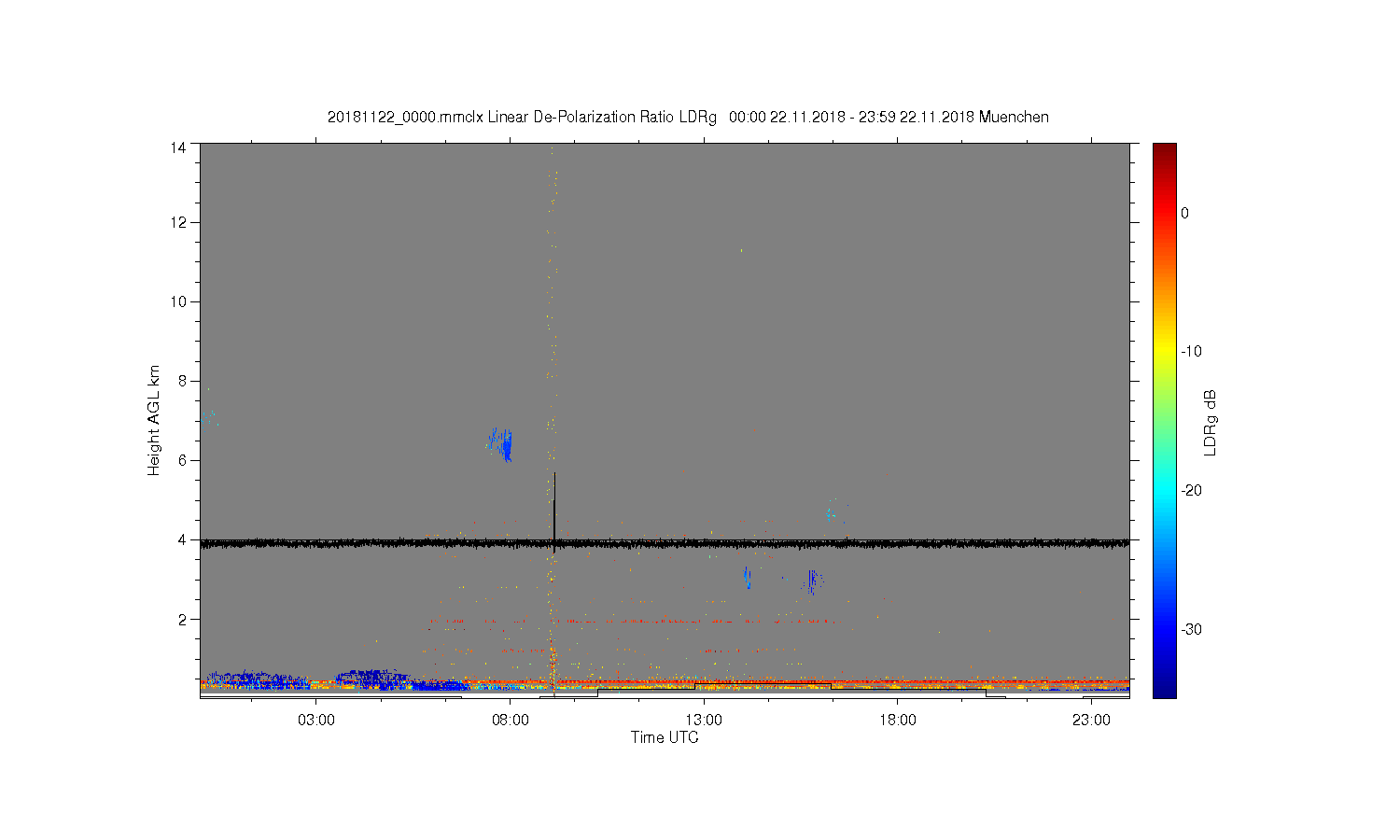
Task: Click the blue echo patch near 16:00 at 3 km
Action: [814, 581]
